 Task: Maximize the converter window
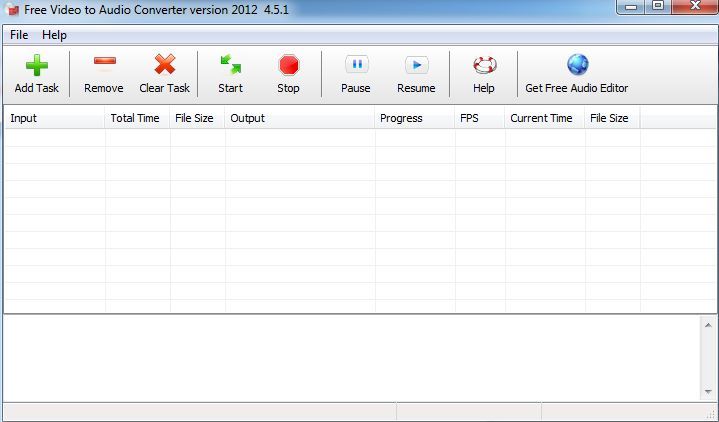click(x=658, y=6)
